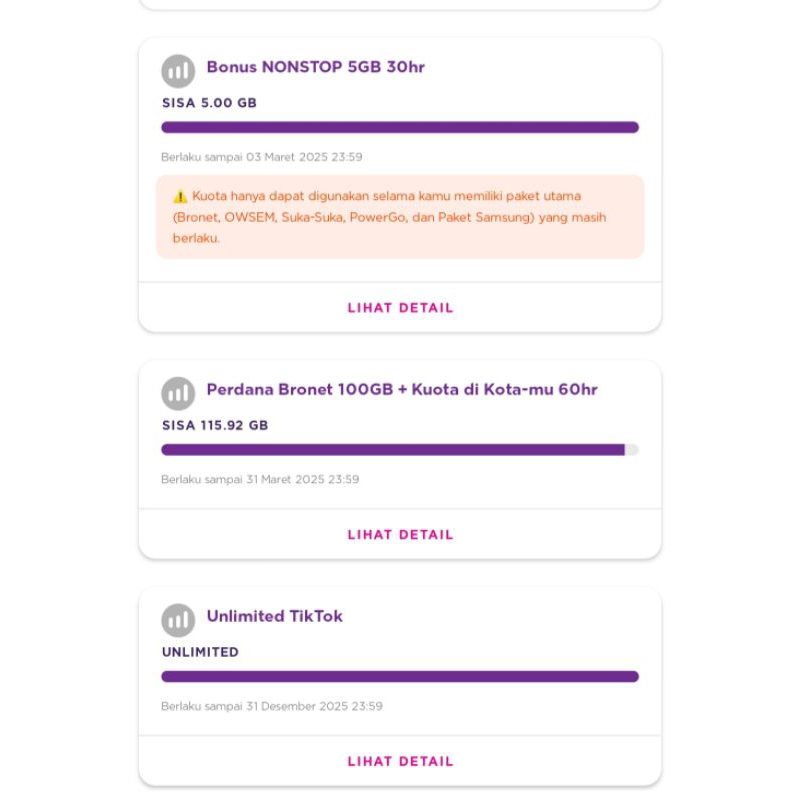Click the signal icon beside Bonus NONSTOP 5GB

pyautogui.click(x=178, y=71)
